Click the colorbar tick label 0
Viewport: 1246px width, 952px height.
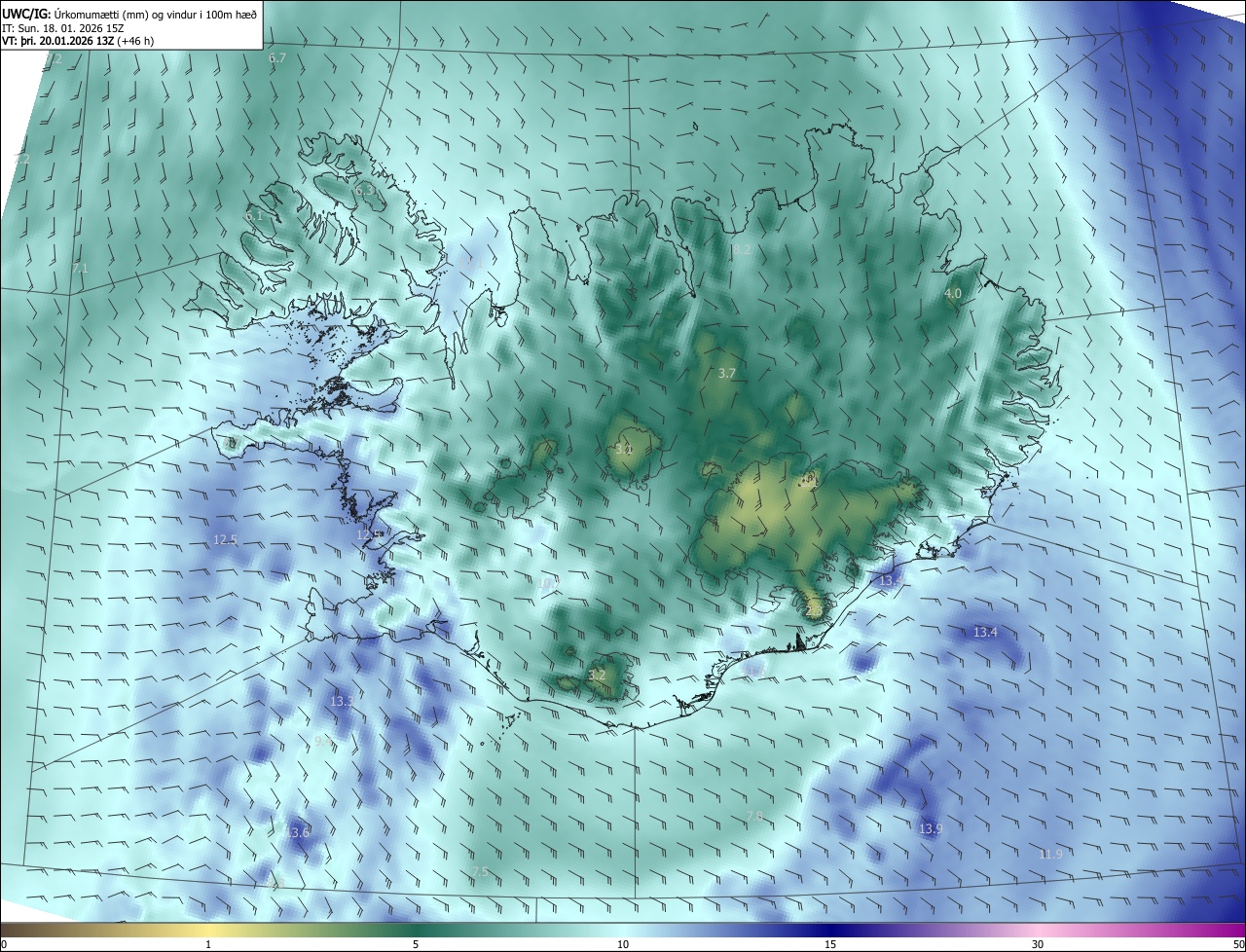[3, 944]
